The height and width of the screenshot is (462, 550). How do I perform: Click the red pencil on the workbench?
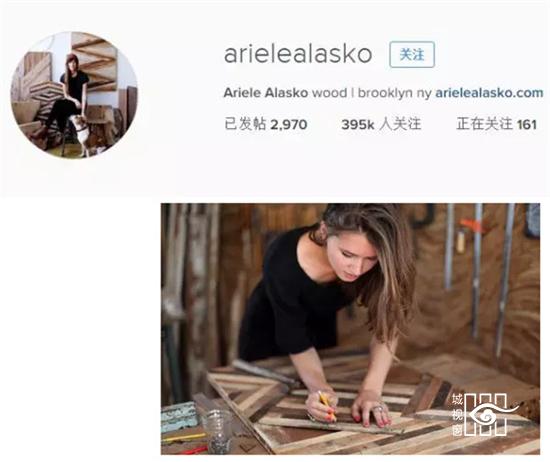[194, 450]
